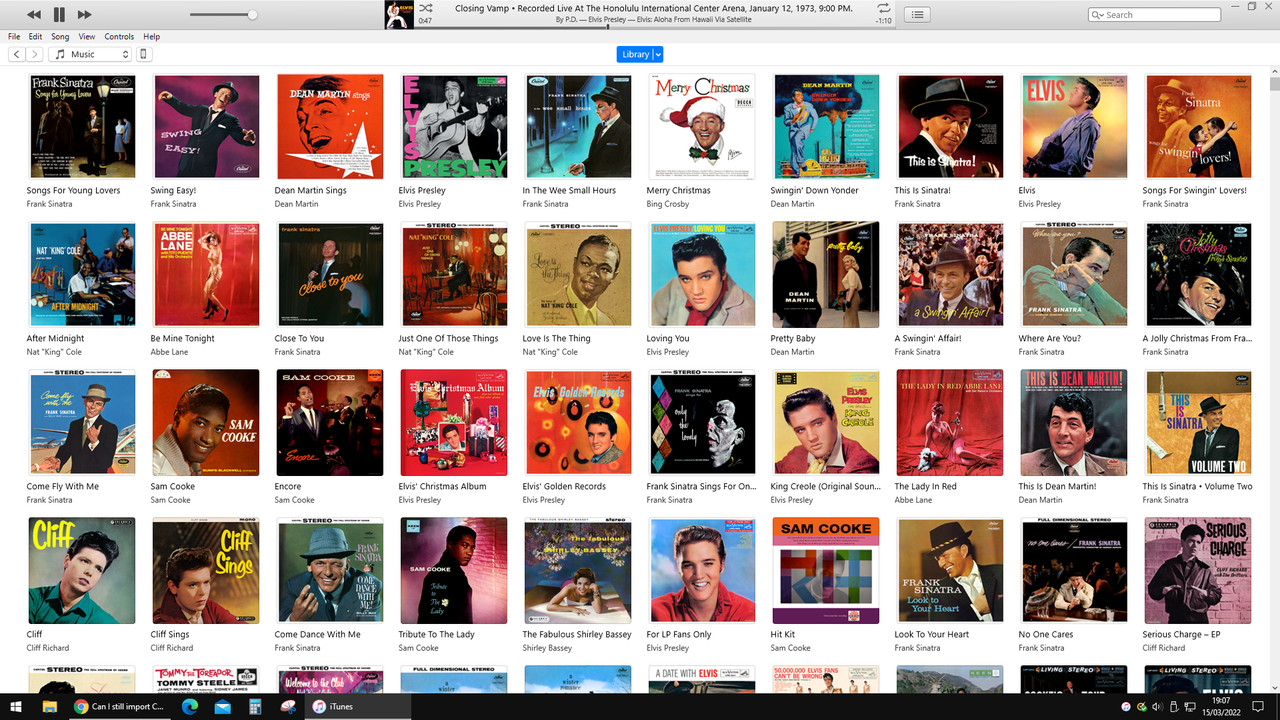Click the 'Tribute To The Lady' title
1280x720 pixels.
click(435, 634)
